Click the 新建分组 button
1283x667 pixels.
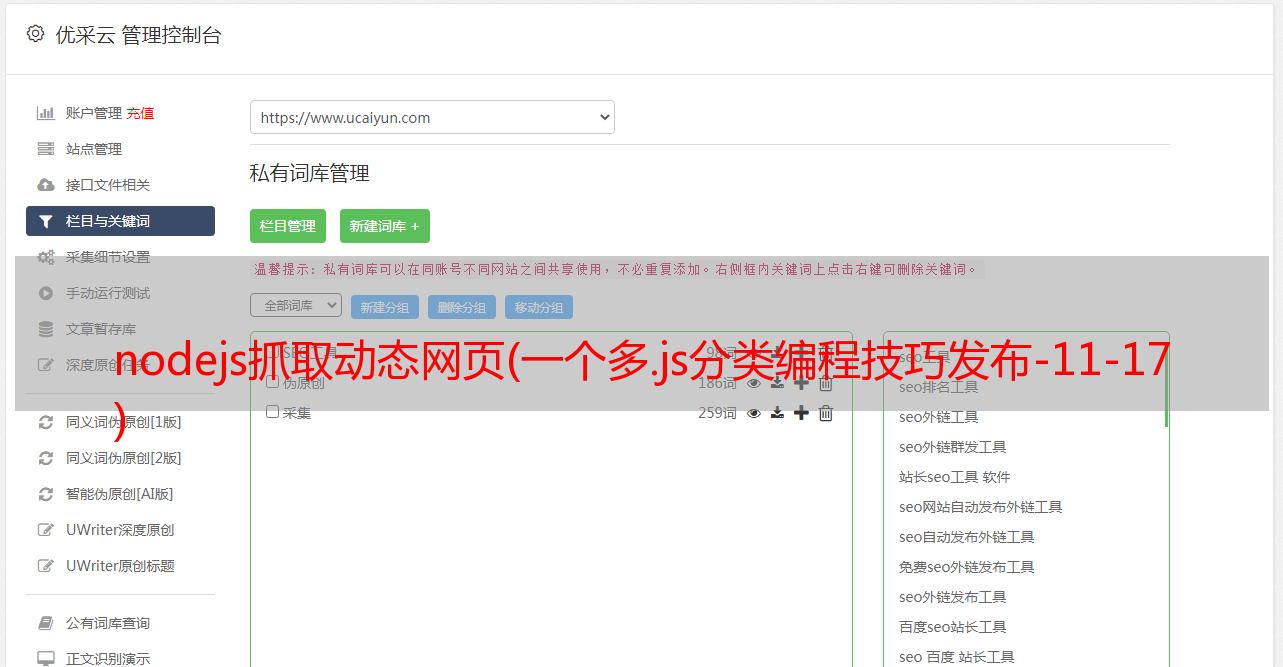click(x=385, y=307)
